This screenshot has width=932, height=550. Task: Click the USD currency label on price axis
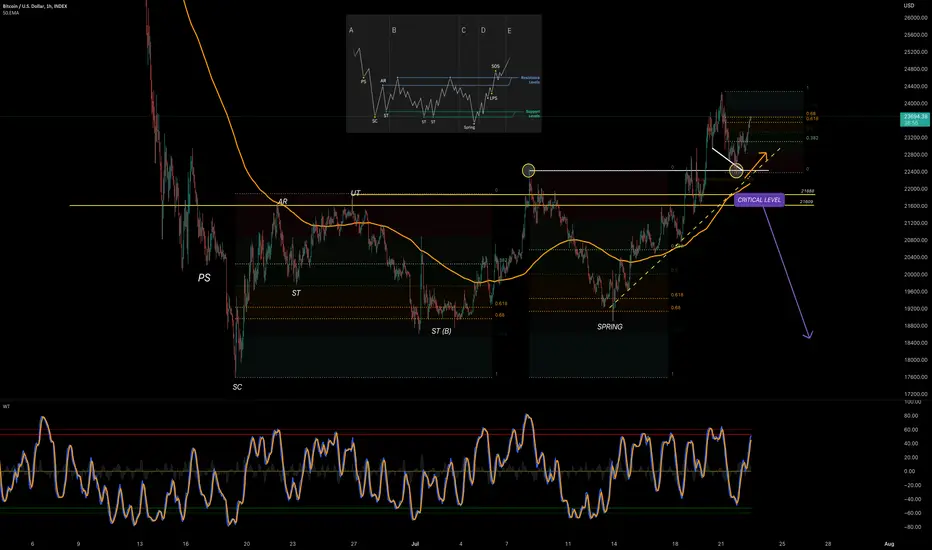(x=909, y=5)
